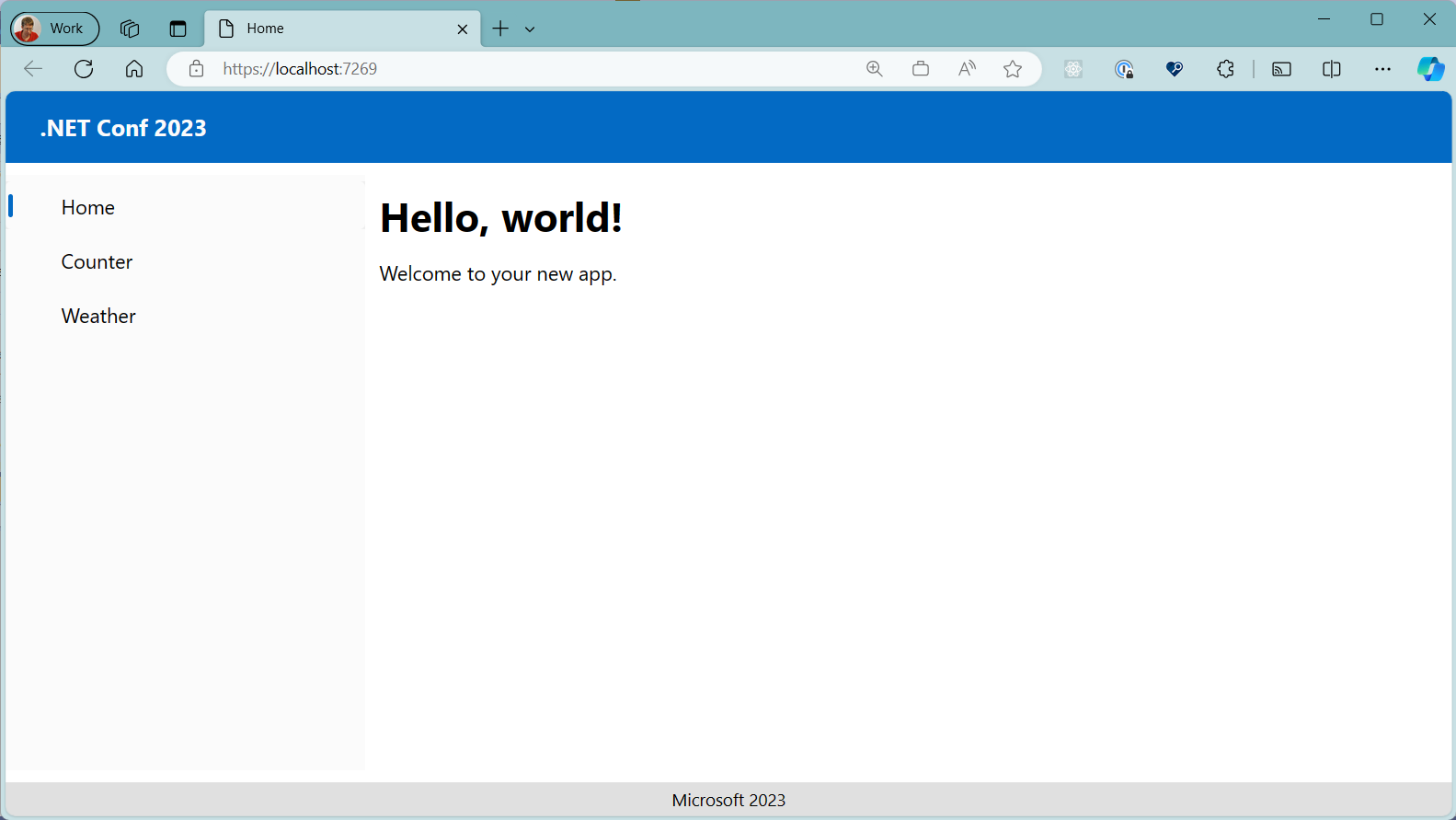
Task: Refresh the current page
Action: [x=84, y=69]
